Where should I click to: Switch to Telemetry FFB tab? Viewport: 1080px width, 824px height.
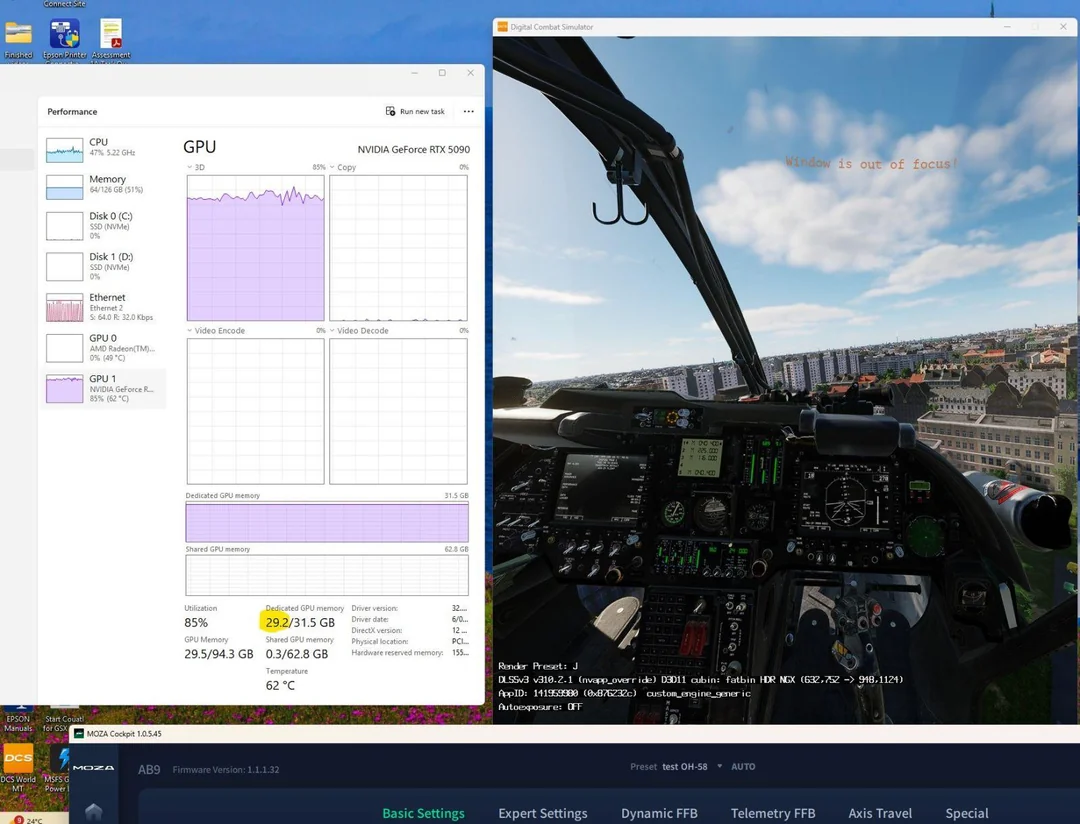click(x=773, y=814)
